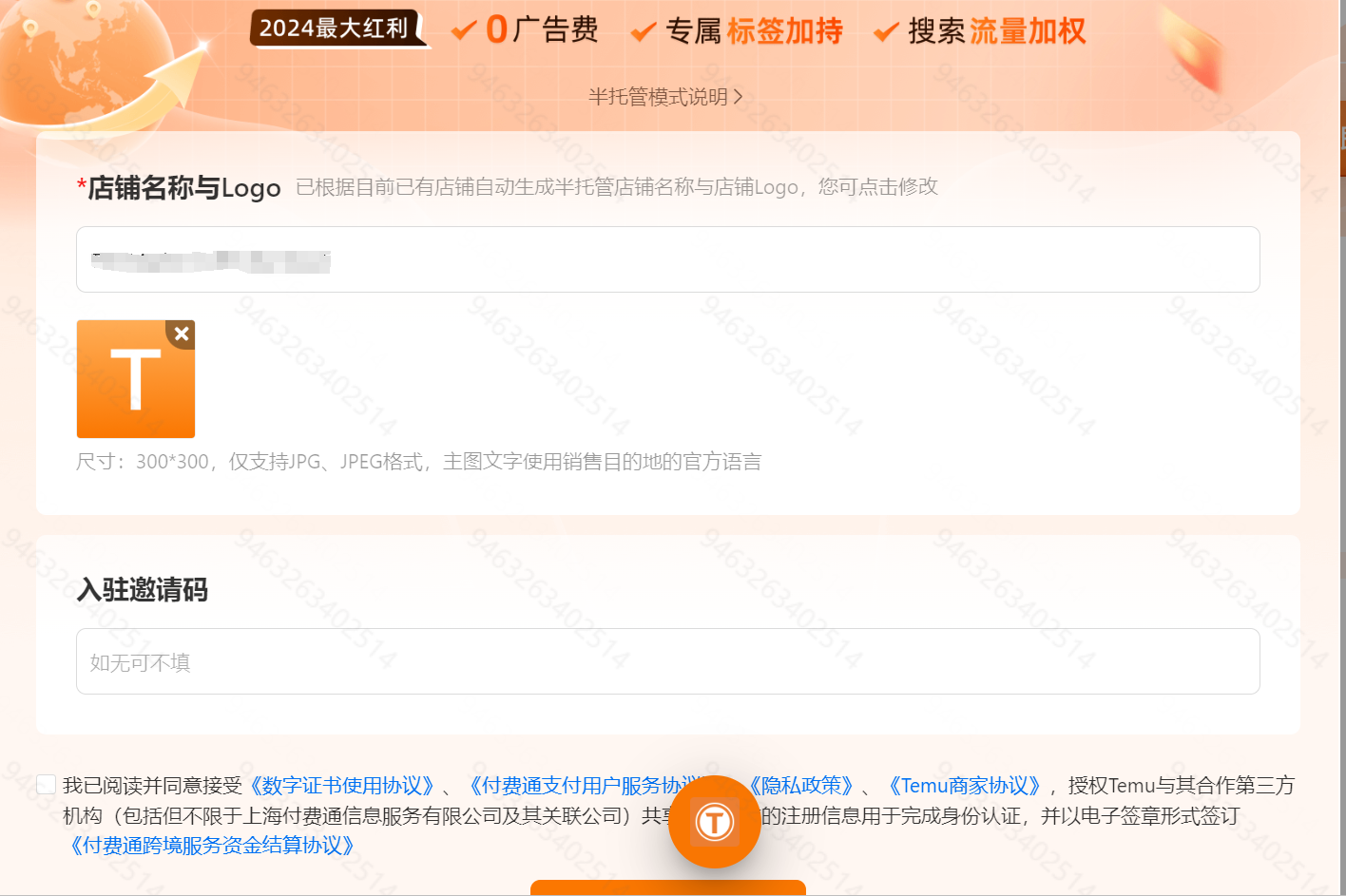
Task: Open 《隐私政策》 link
Action: click(800, 786)
